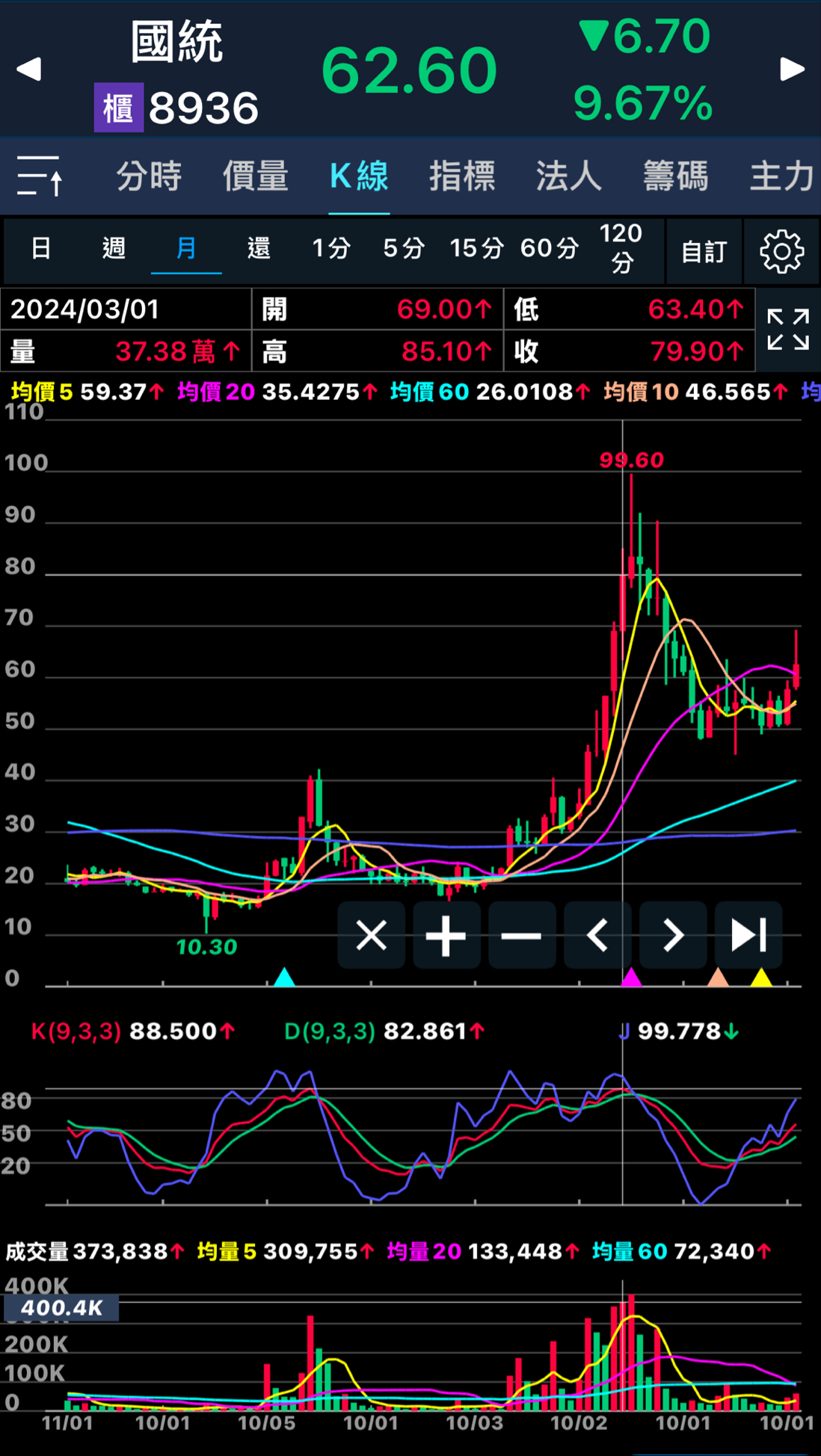Go to previous stock with left arrow
Viewport: 821px width, 1456px height.
28,70
